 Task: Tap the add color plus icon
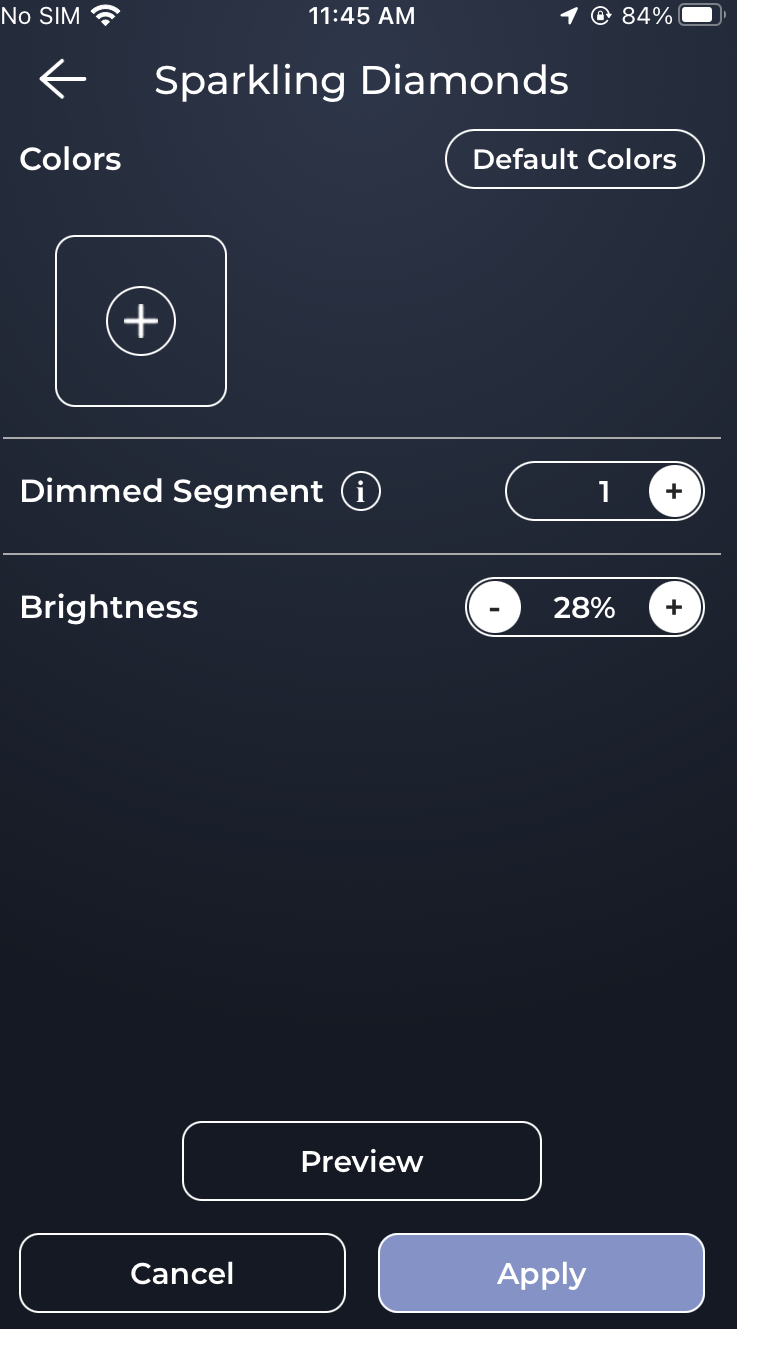click(141, 321)
